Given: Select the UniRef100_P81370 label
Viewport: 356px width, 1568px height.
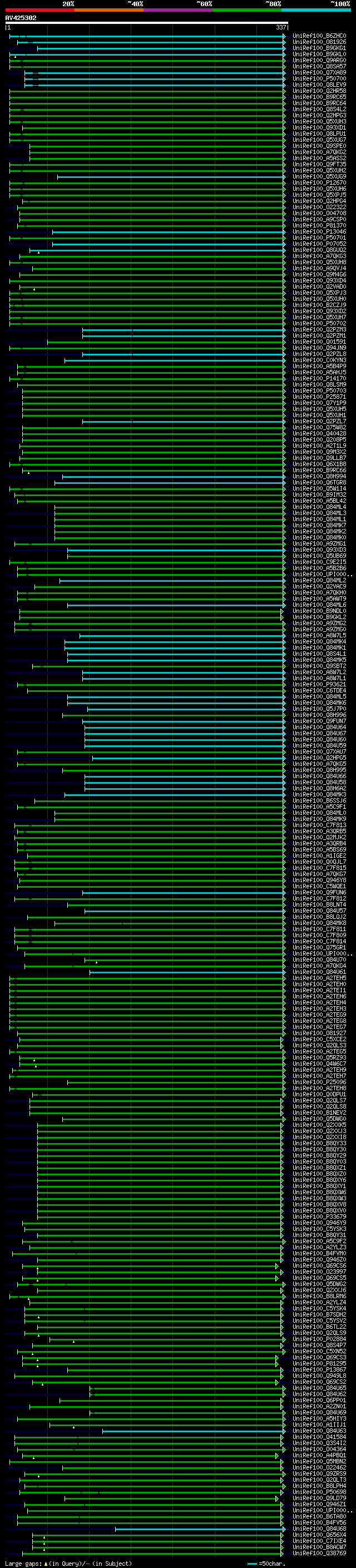Looking at the screenshot, I should pyautogui.click(x=319, y=226).
